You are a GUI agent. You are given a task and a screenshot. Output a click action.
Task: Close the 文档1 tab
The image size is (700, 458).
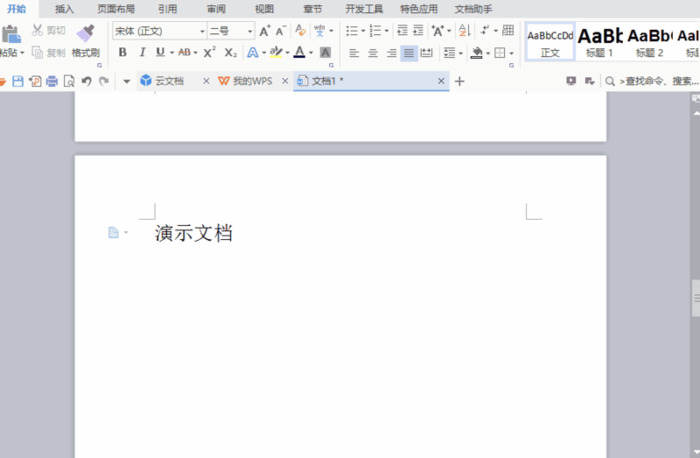441,81
